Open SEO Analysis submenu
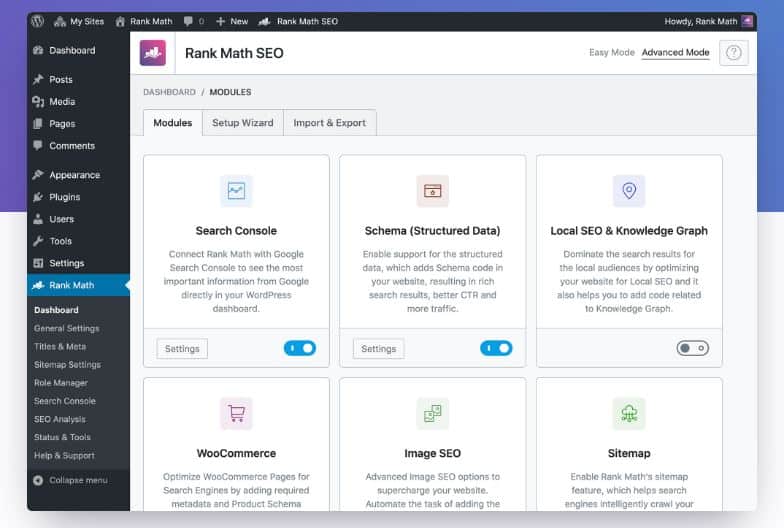This screenshot has height=528, width=784. 60,419
